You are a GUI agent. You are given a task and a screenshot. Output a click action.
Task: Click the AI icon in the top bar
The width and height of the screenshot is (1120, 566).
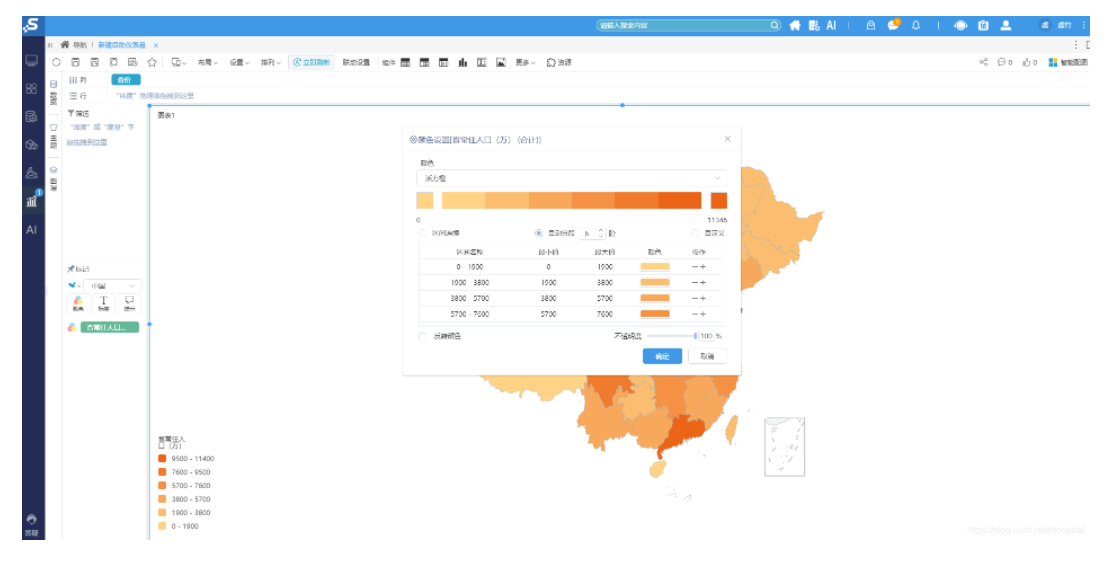831,25
